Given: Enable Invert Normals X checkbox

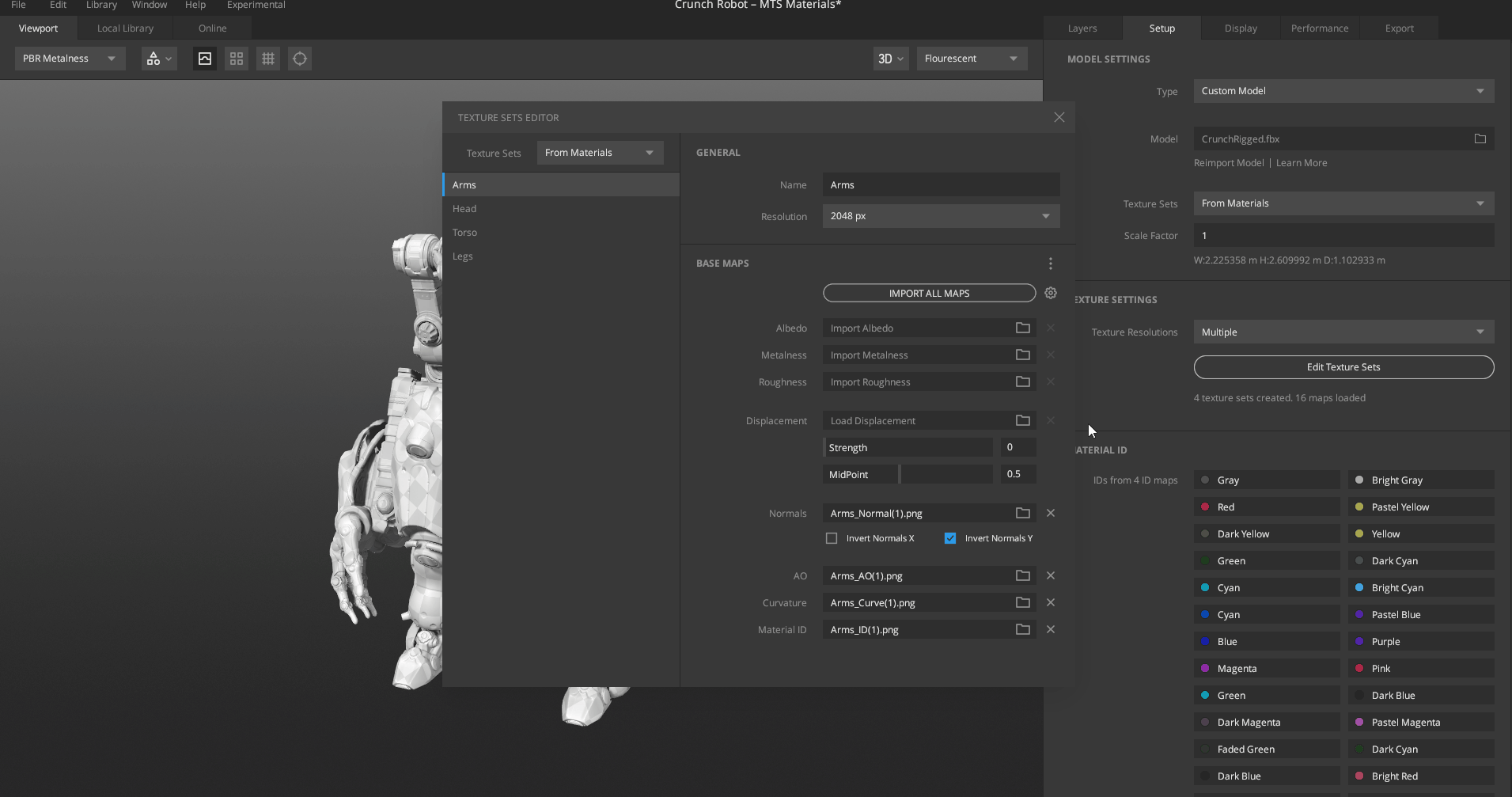Looking at the screenshot, I should (x=832, y=538).
